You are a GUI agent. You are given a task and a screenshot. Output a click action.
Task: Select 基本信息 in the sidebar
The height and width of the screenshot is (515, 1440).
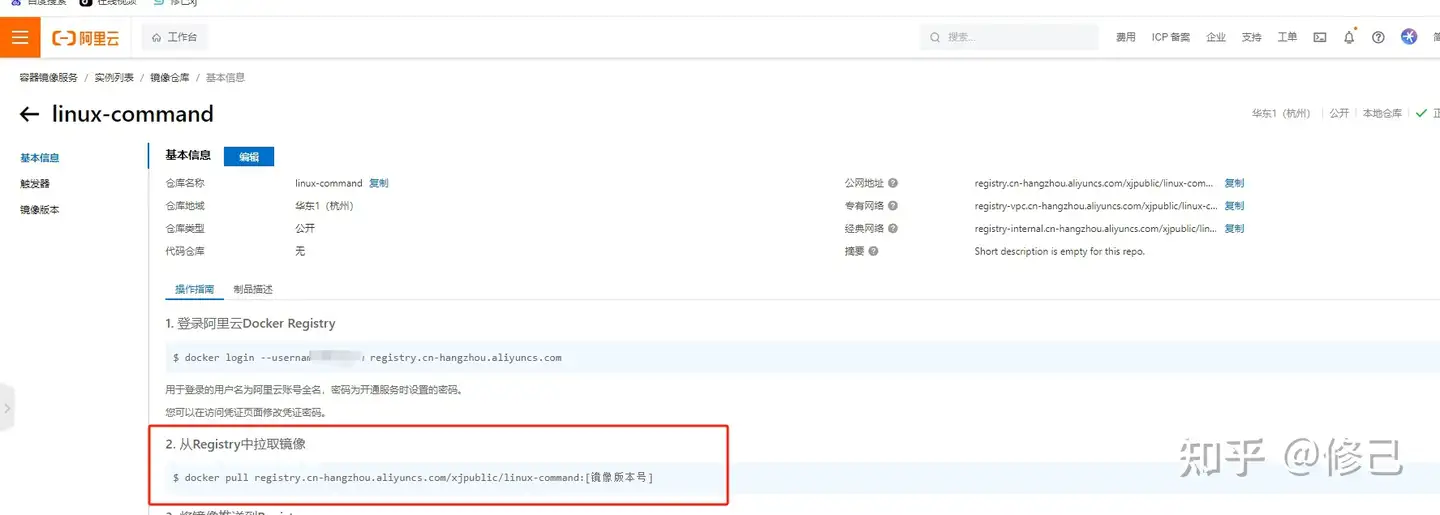click(40, 158)
